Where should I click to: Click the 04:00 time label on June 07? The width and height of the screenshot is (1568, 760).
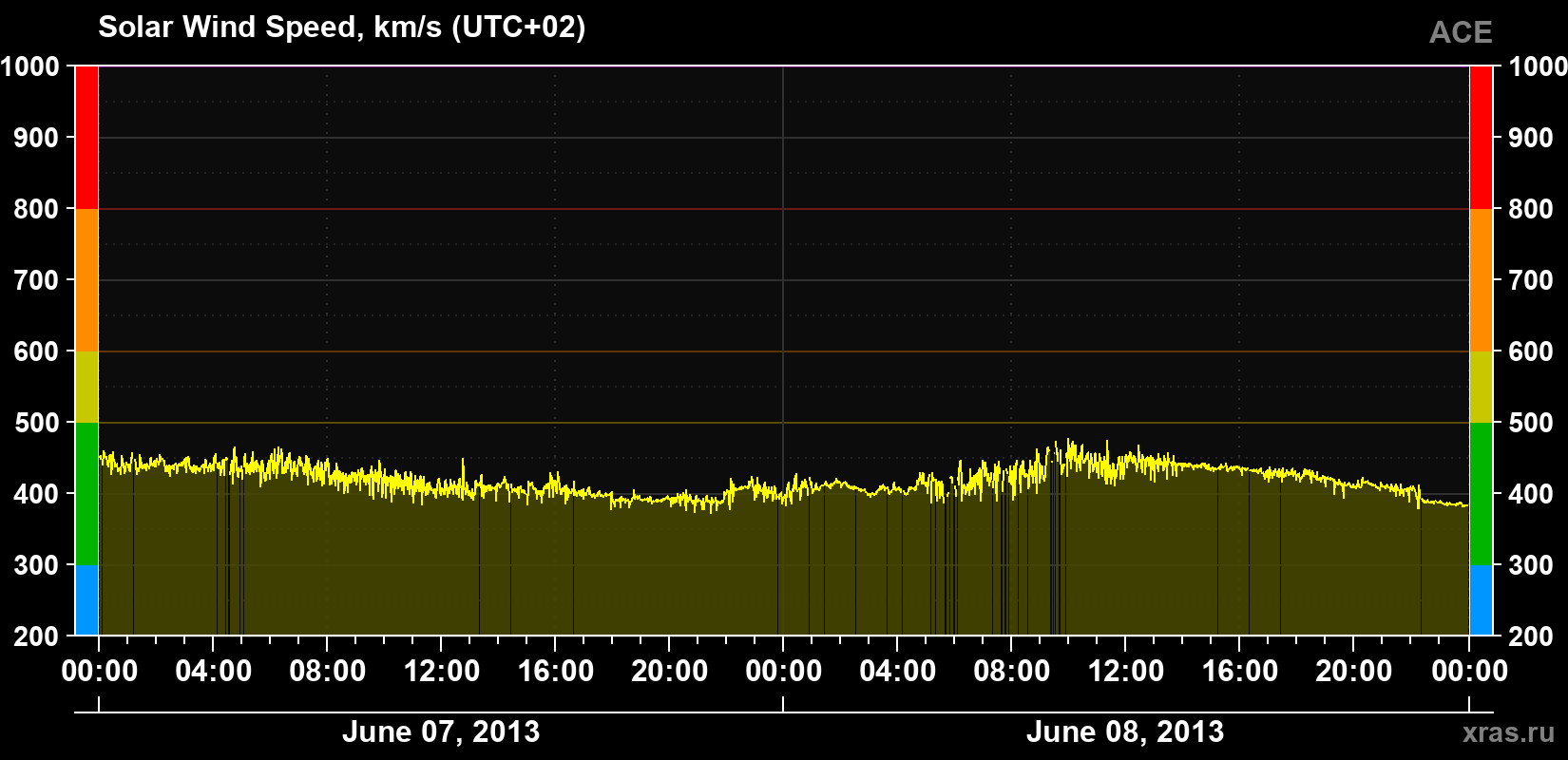214,671
